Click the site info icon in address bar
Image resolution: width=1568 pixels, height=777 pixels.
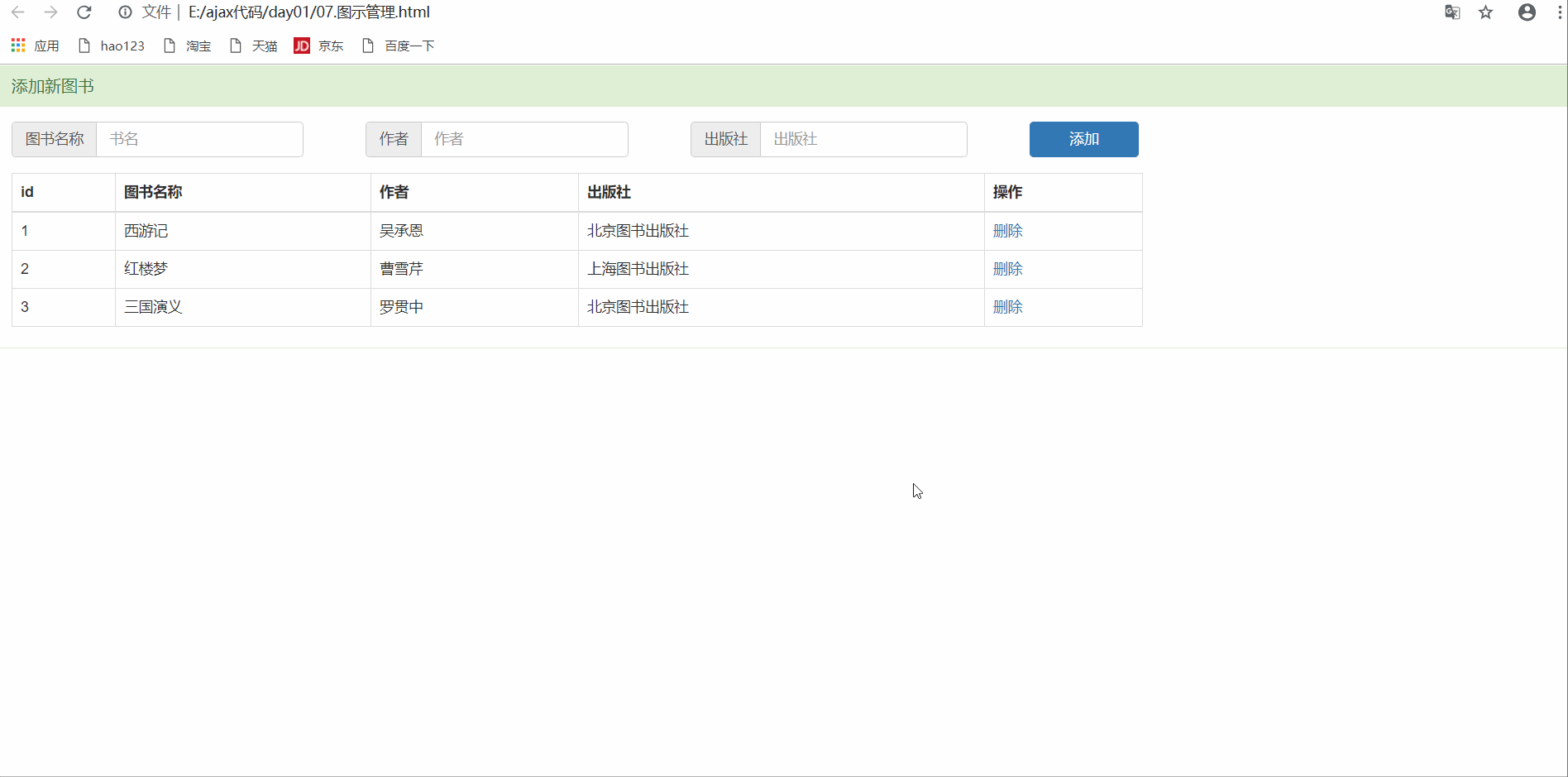(125, 12)
